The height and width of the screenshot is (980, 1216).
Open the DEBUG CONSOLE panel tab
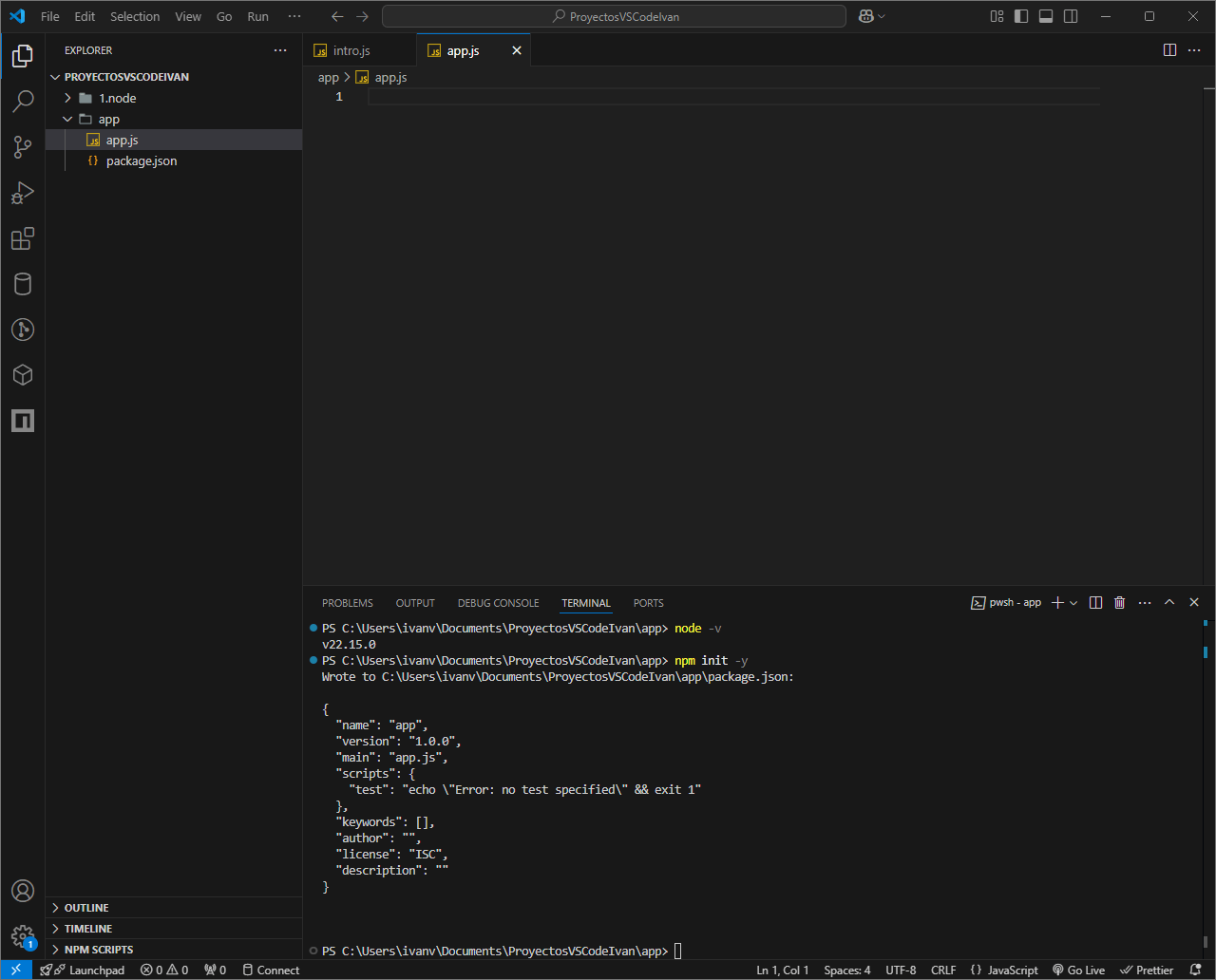tap(498, 602)
